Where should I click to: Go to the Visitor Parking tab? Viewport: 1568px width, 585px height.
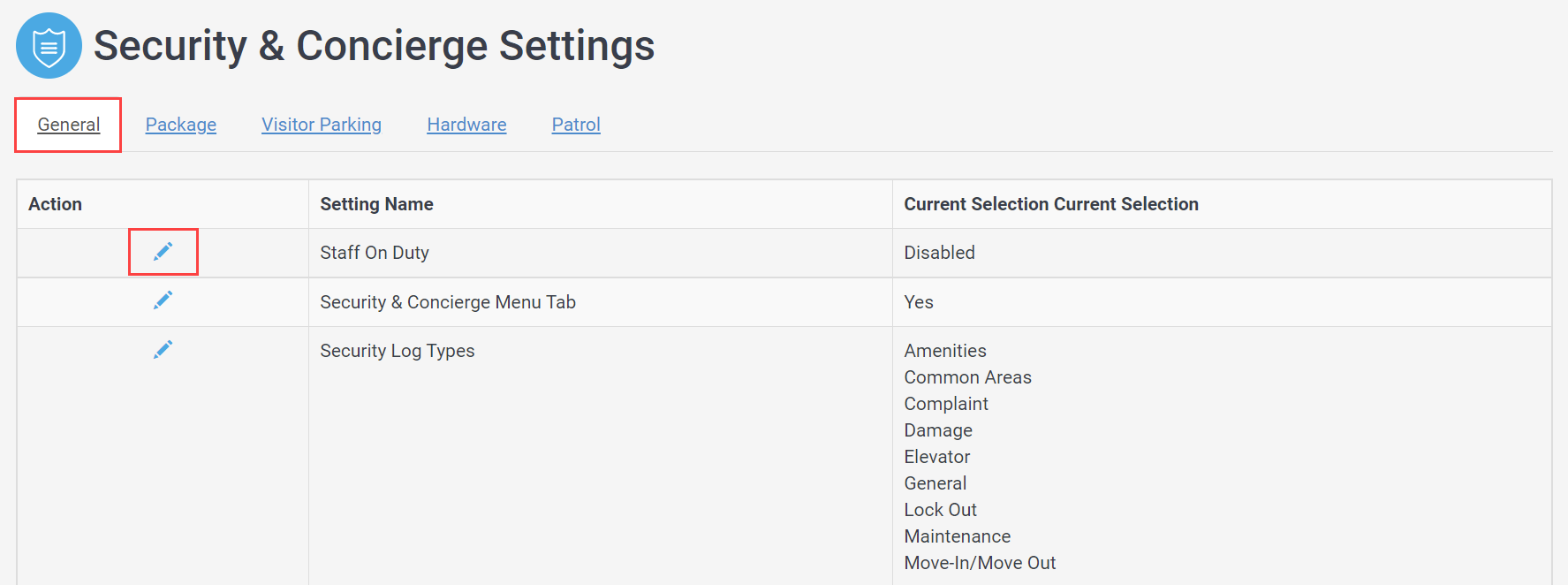point(322,125)
